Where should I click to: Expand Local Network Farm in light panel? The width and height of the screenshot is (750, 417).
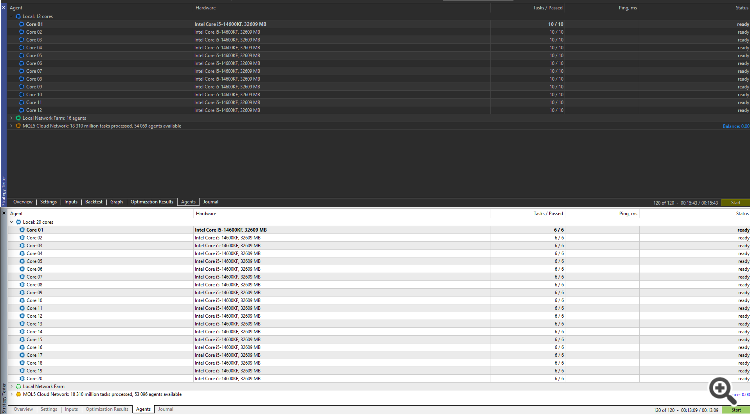12,386
